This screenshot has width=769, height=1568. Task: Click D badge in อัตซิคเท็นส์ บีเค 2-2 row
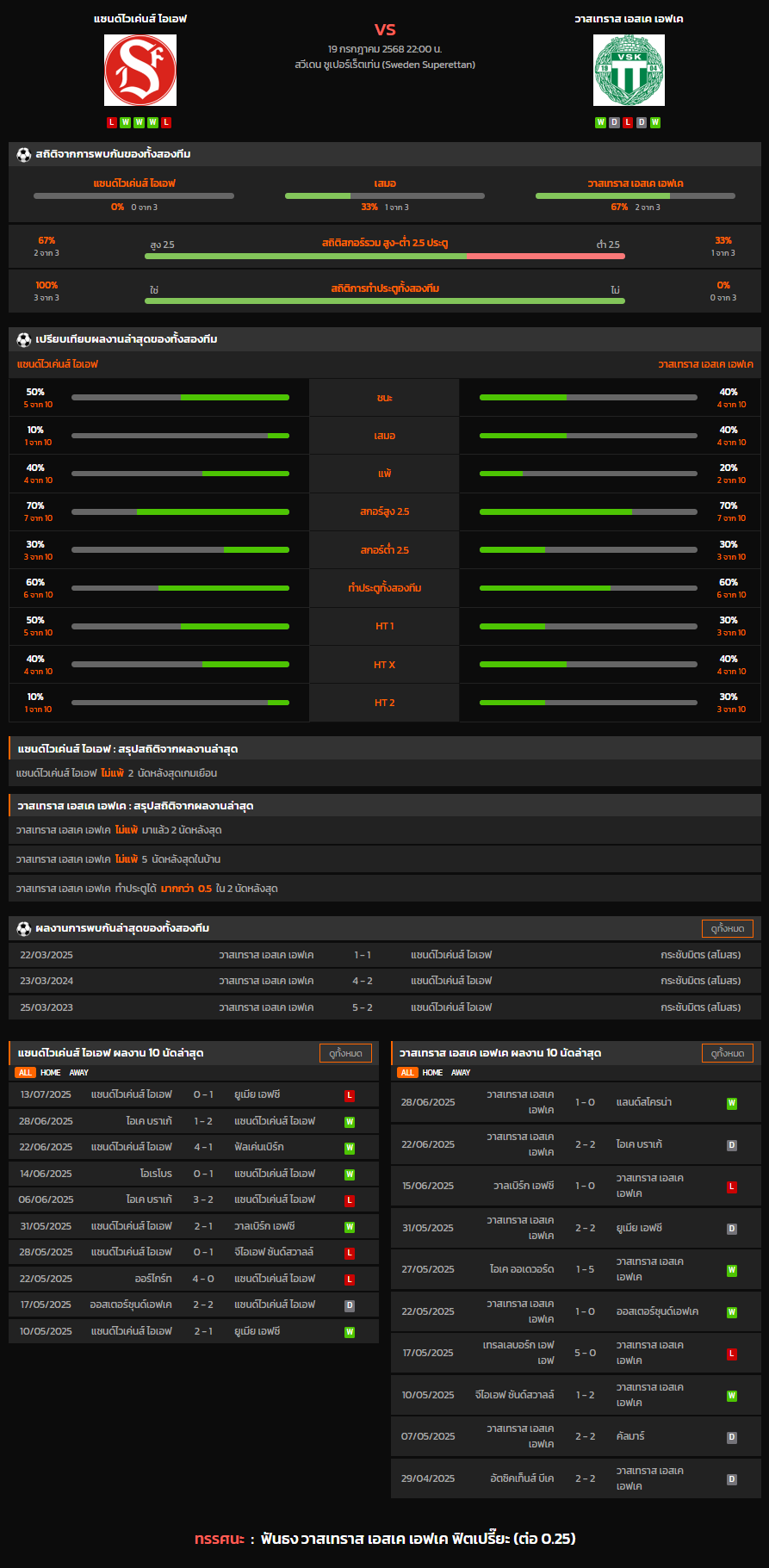coord(732,1479)
